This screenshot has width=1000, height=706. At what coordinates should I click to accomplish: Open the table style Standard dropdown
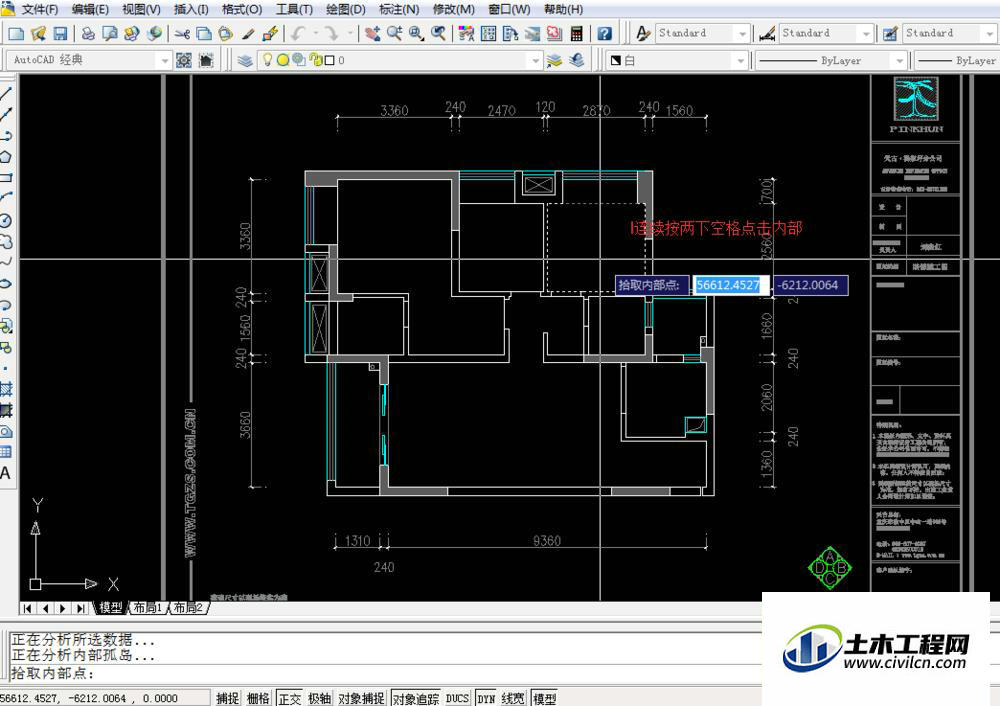click(x=990, y=33)
